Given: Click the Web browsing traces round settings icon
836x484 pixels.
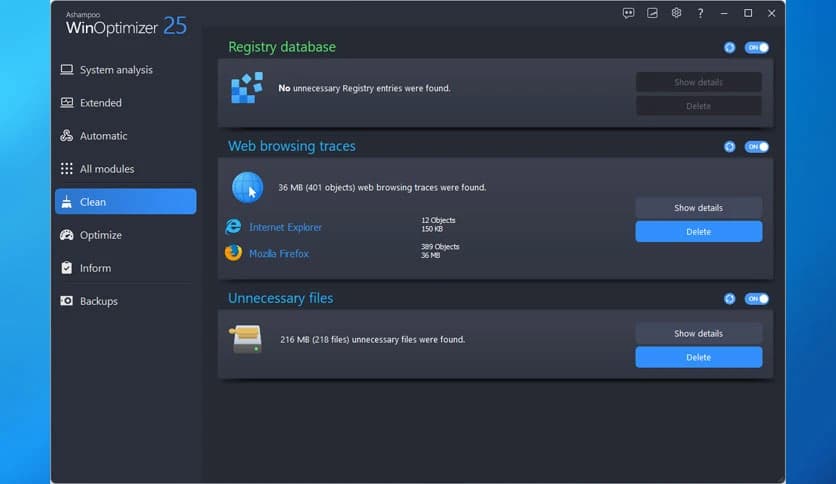Looking at the screenshot, I should [x=730, y=147].
